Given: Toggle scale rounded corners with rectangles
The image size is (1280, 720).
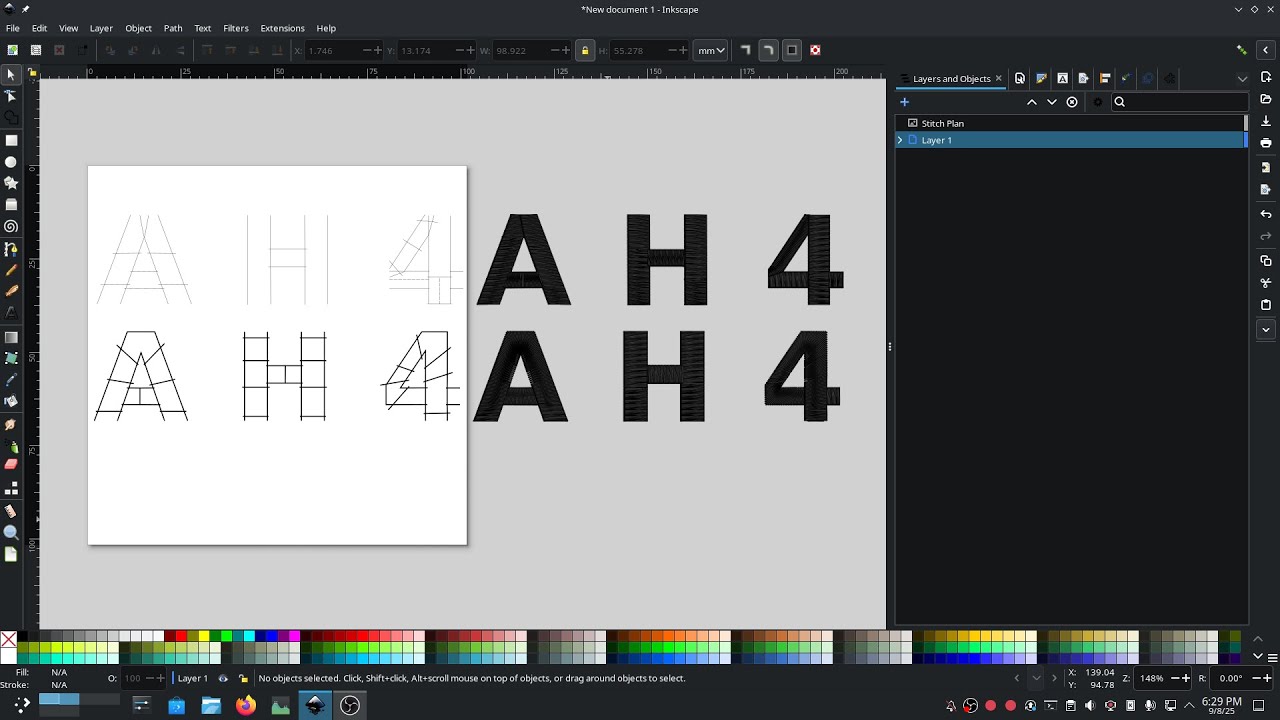Looking at the screenshot, I should tap(768, 50).
